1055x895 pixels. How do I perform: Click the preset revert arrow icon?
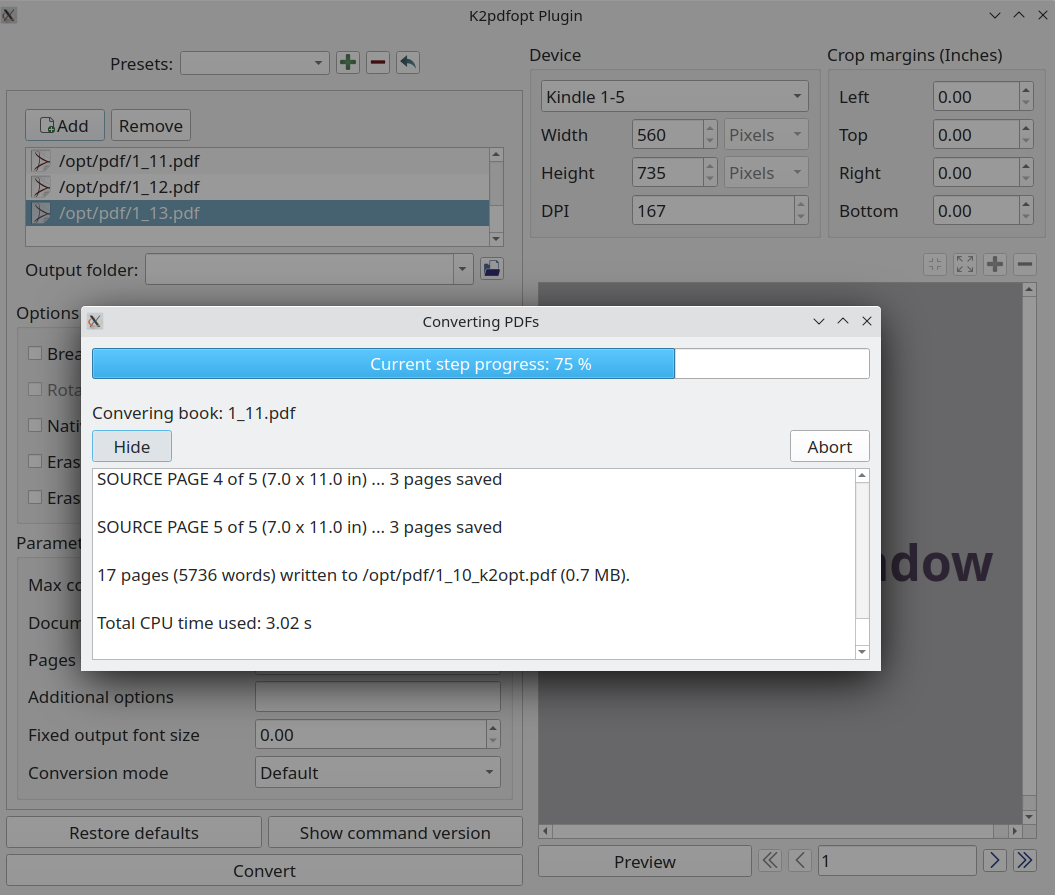coord(408,63)
